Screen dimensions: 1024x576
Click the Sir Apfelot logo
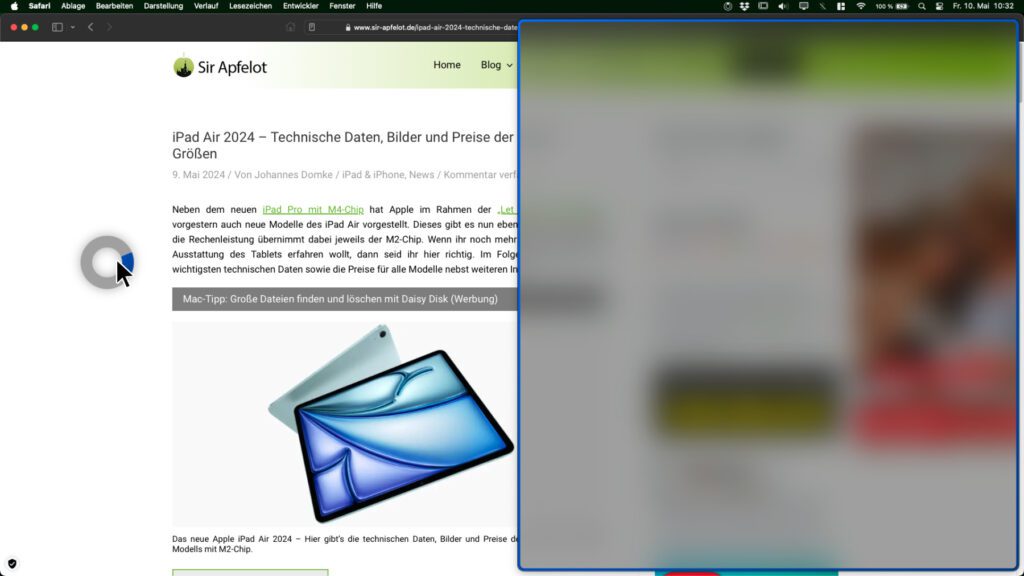pos(220,67)
